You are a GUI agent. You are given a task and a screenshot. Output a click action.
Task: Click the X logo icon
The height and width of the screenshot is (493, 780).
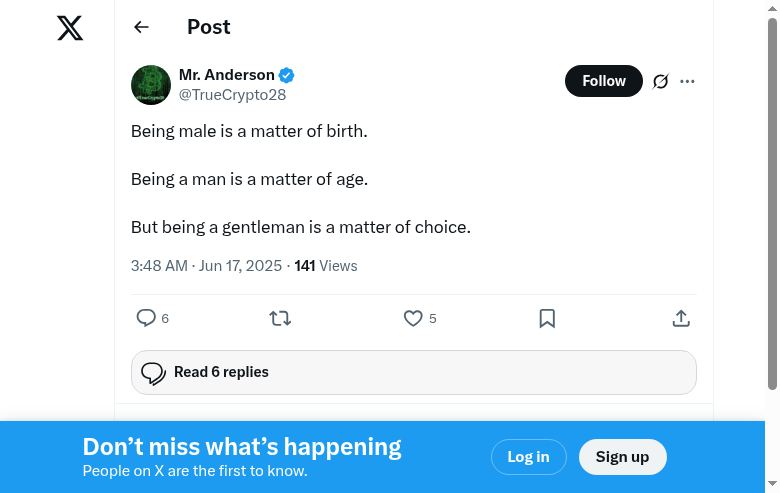tap(70, 28)
